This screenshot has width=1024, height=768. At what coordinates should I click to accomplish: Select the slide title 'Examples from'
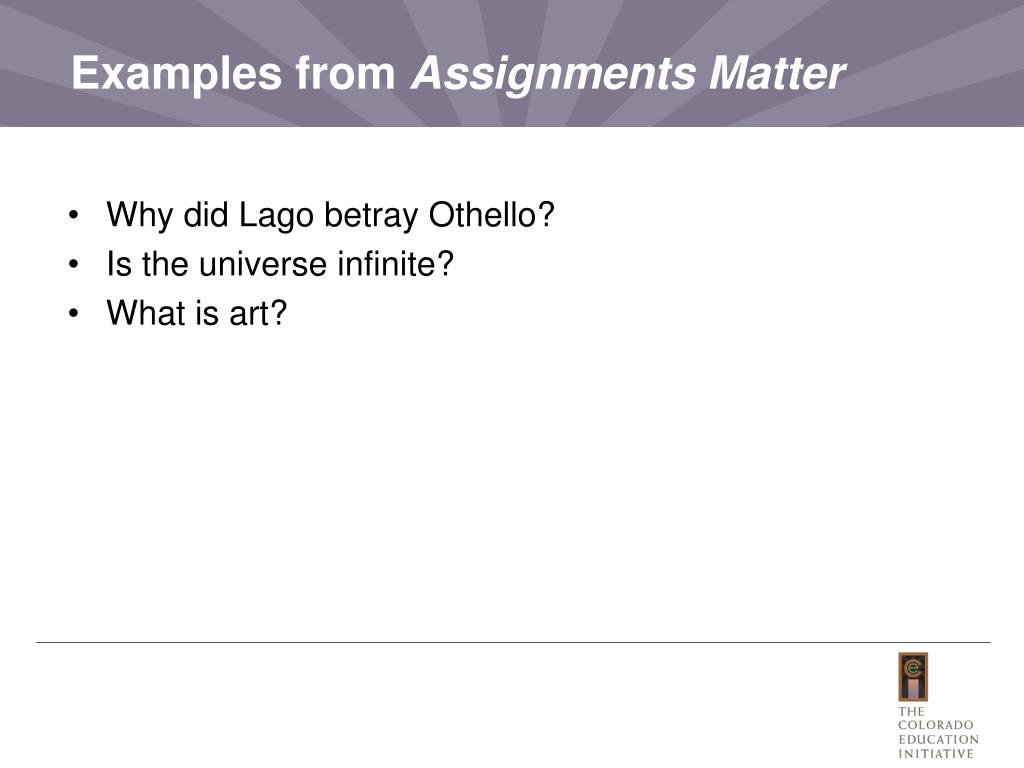click(234, 73)
